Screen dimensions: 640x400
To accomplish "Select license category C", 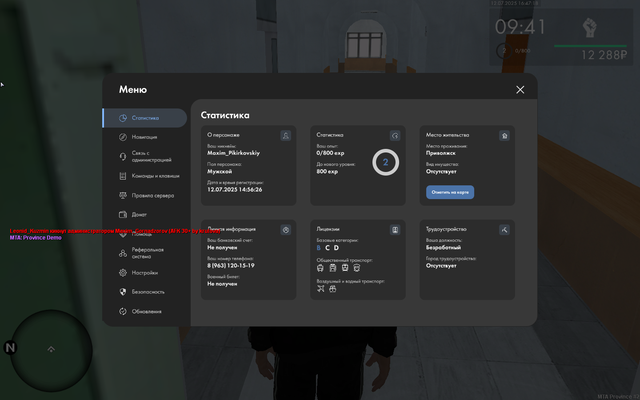I will (x=327, y=248).
